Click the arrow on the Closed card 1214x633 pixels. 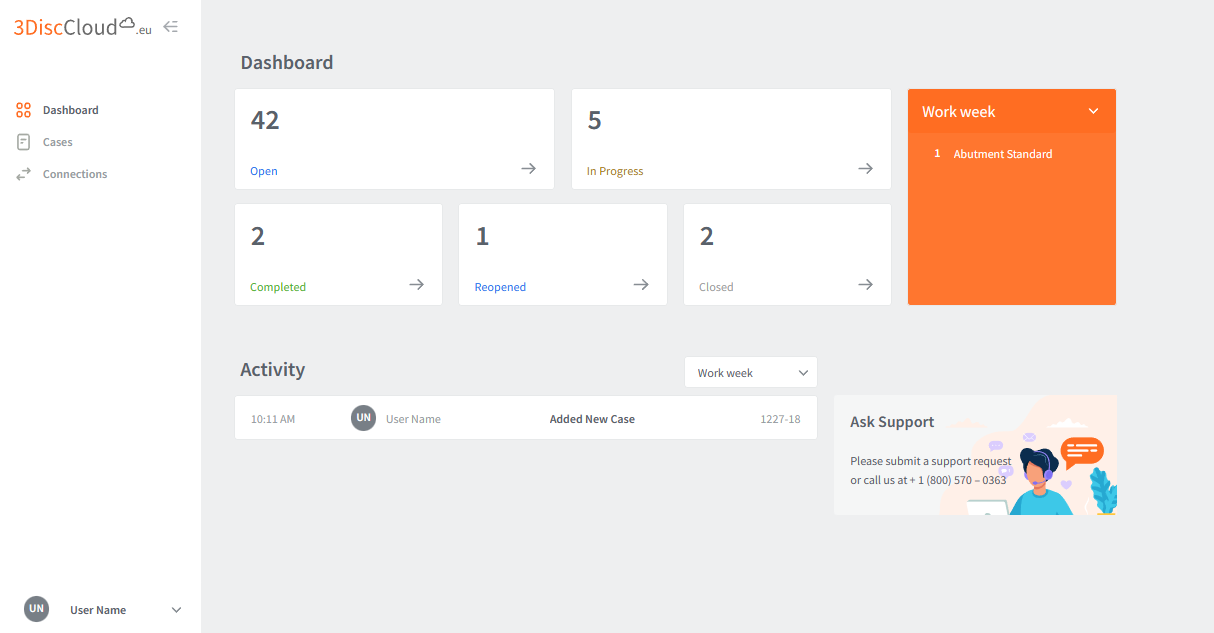[866, 285]
